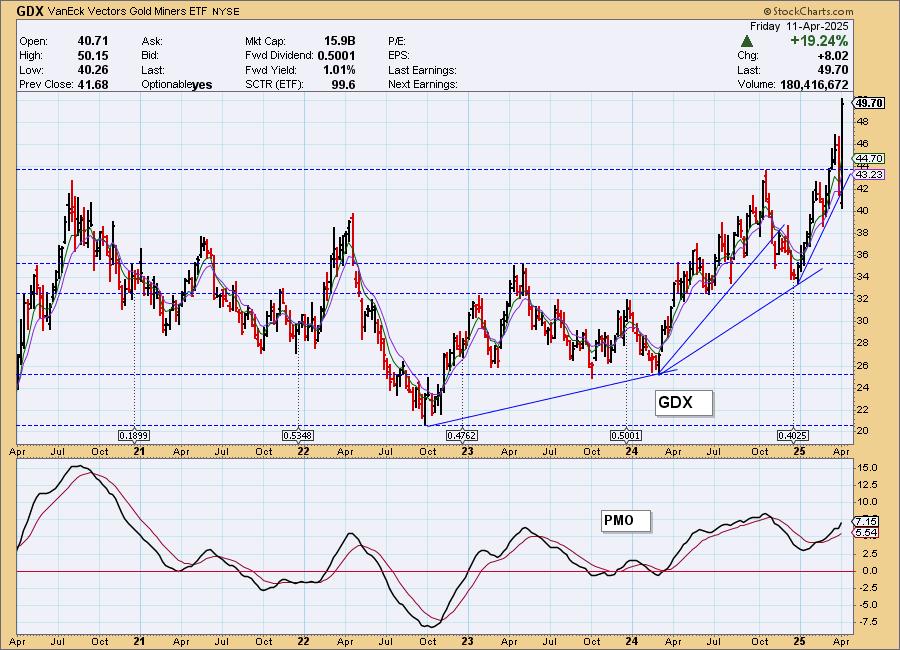Click the green up-triangle change indicator
This screenshot has height=650, width=900.
click(746, 41)
